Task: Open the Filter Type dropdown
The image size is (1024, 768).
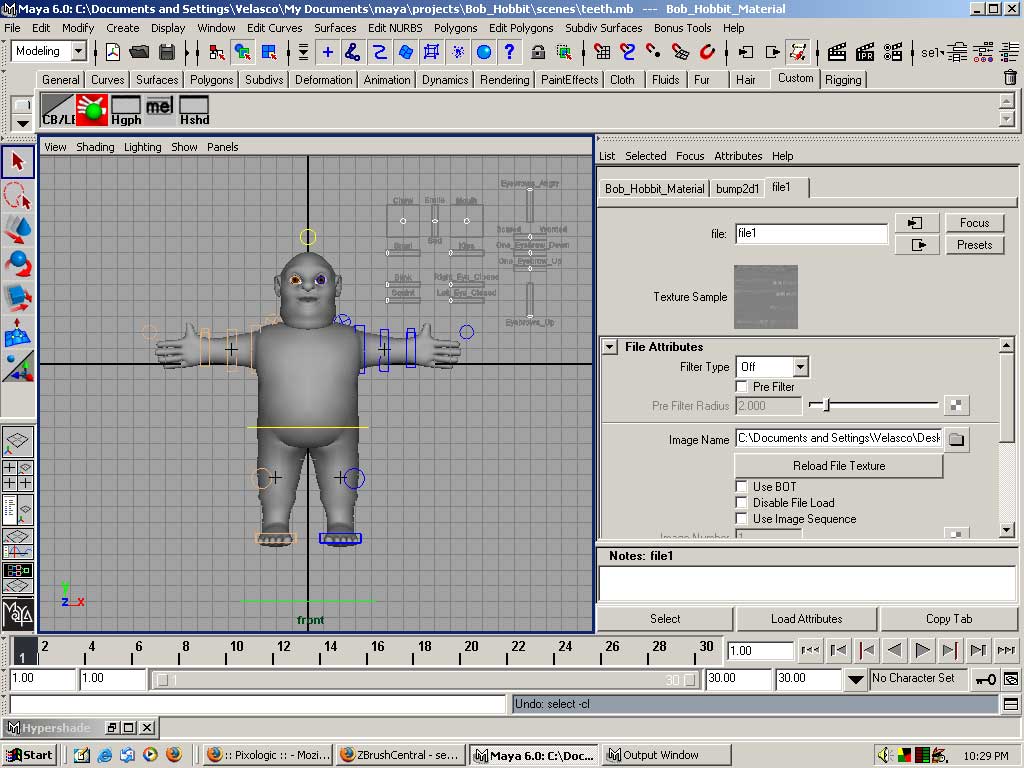Action: click(771, 367)
